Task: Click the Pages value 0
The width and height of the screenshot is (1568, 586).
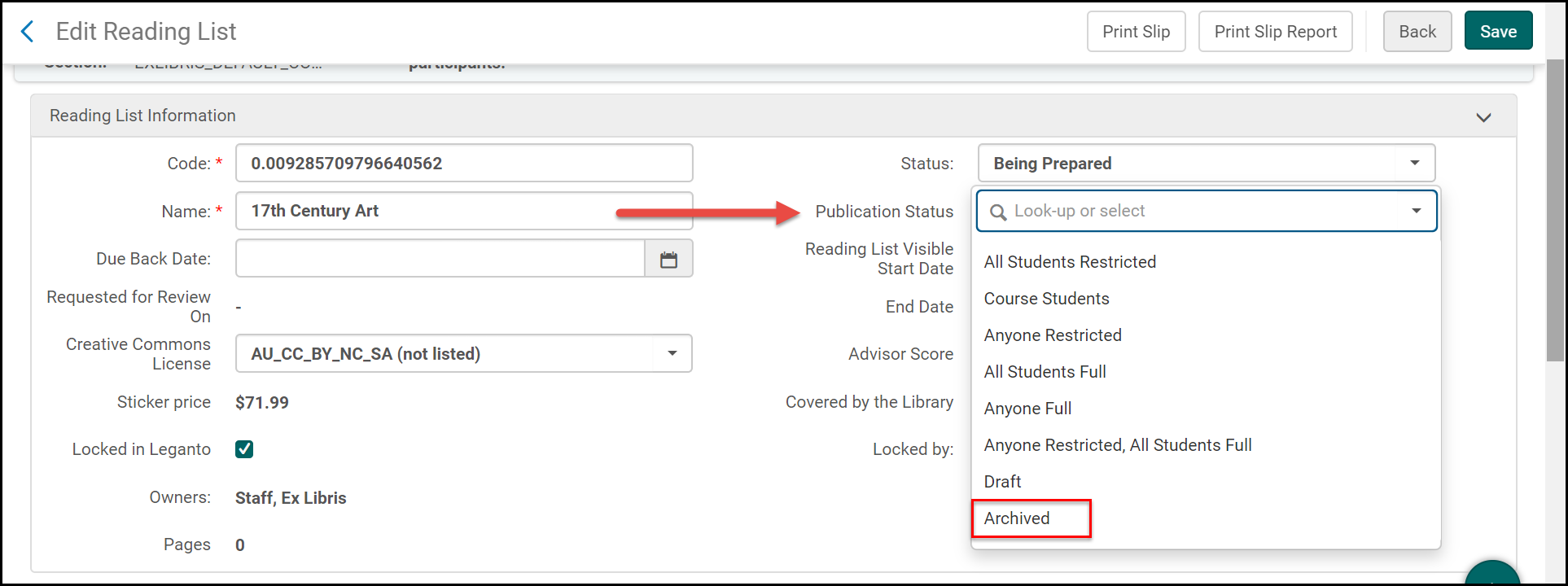Action: 240,545
